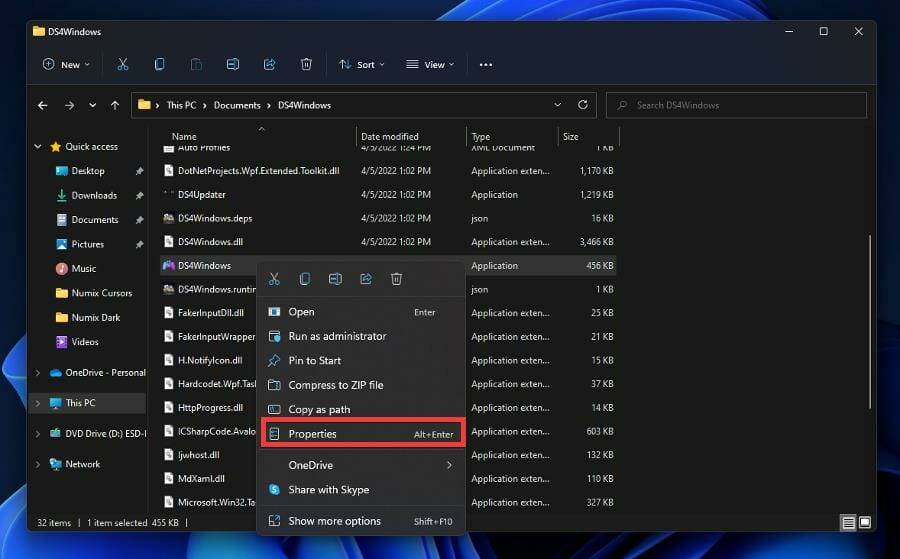Open Properties from the context menu
The image size is (900, 559).
click(x=363, y=434)
